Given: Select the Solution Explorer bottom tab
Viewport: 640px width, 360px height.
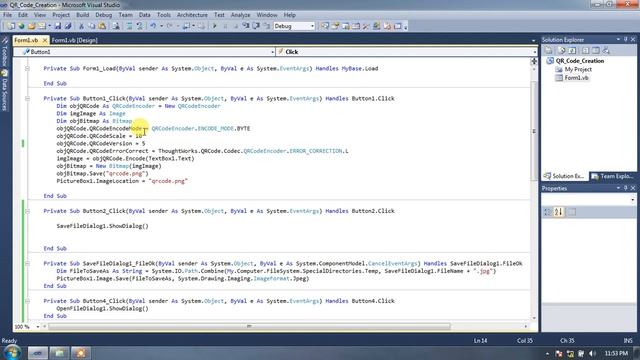Looking at the screenshot, I should click(564, 176).
